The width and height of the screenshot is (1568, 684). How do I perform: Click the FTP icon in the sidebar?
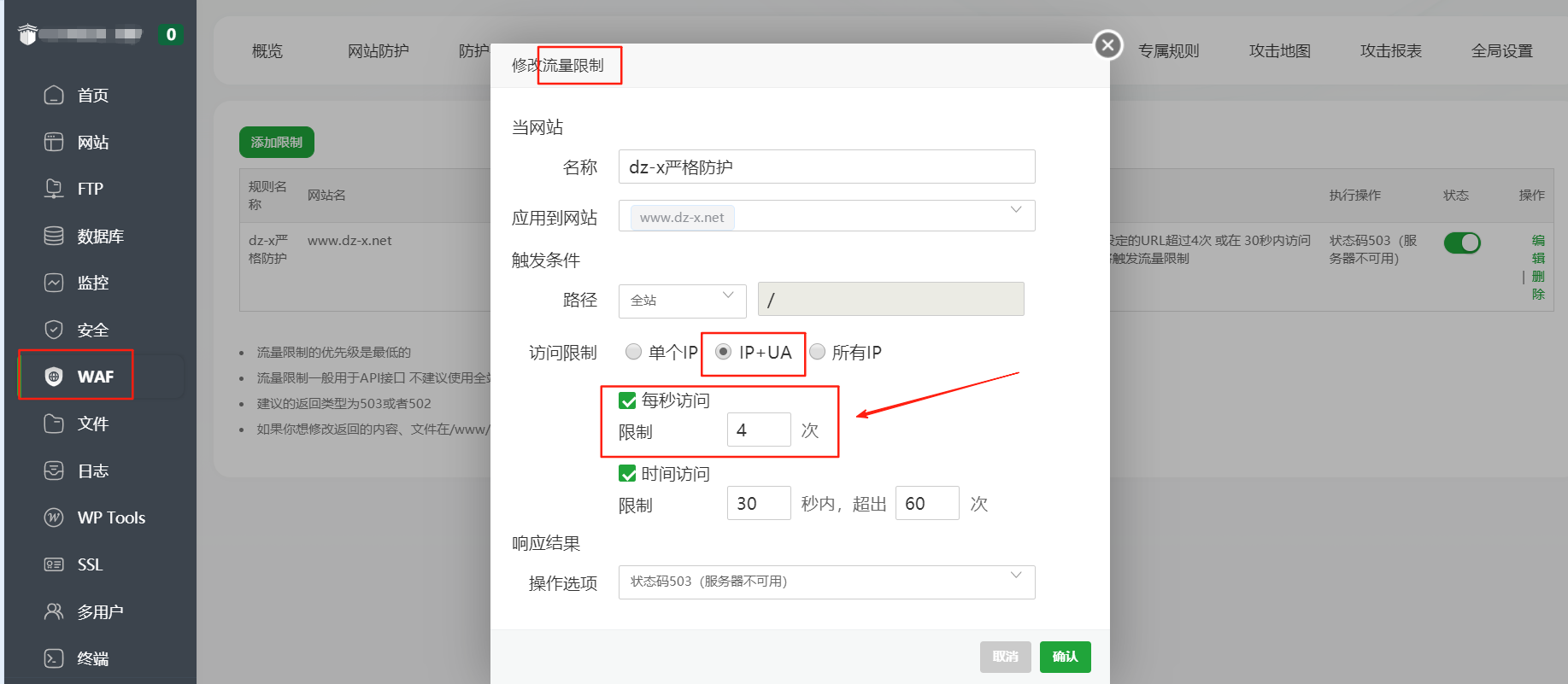(54, 189)
